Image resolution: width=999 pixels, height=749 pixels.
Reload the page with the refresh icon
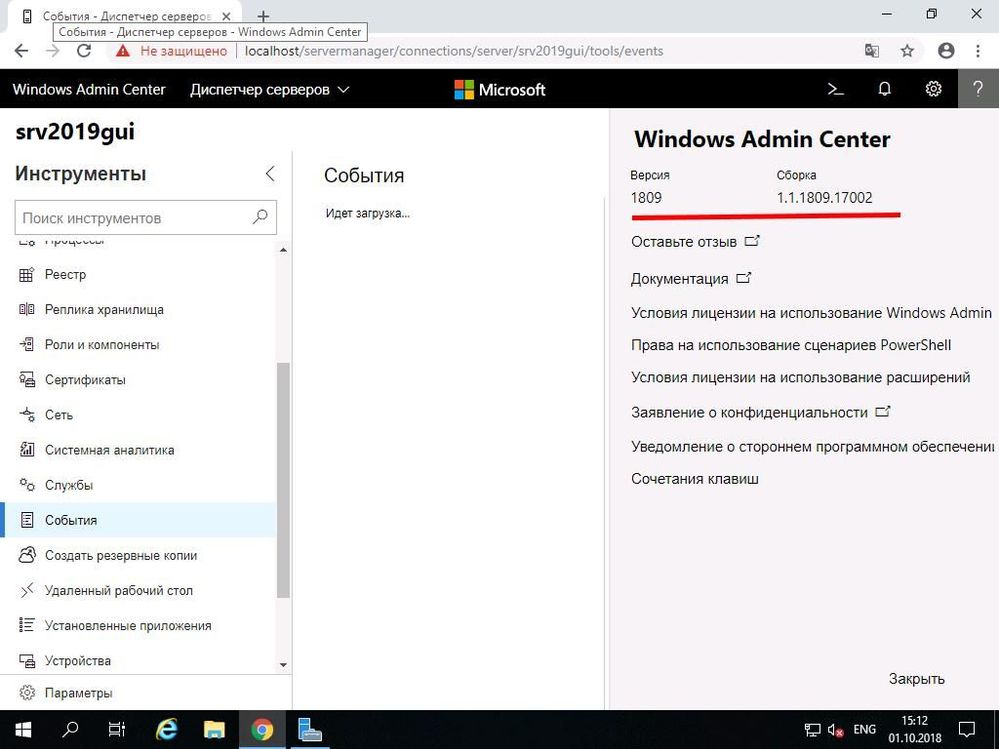[x=84, y=51]
